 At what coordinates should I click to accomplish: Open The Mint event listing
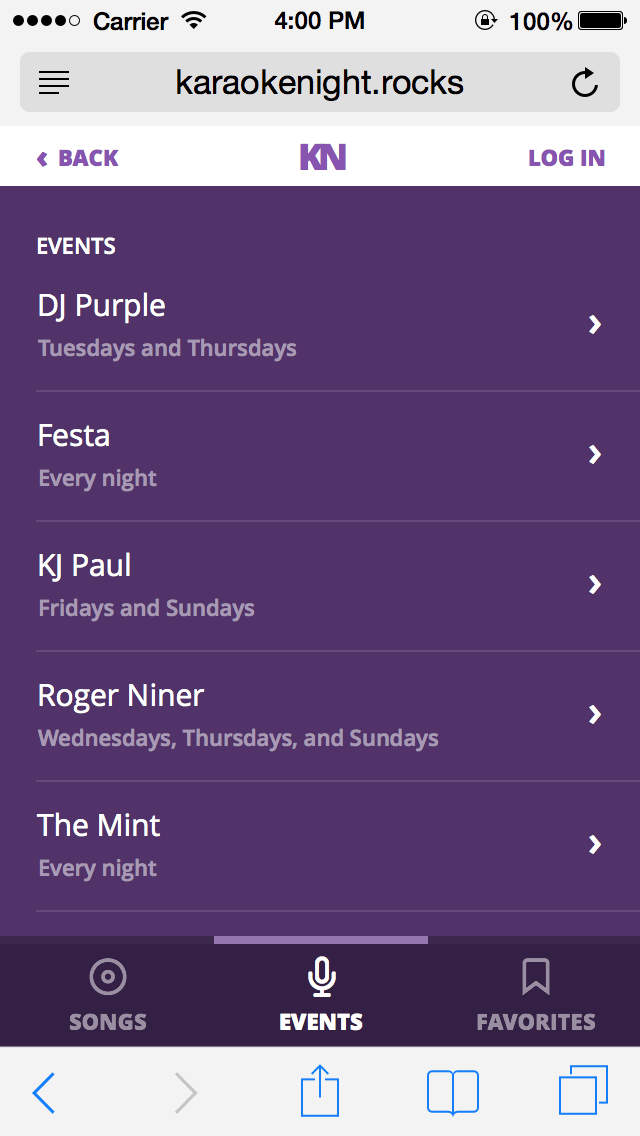99,826
